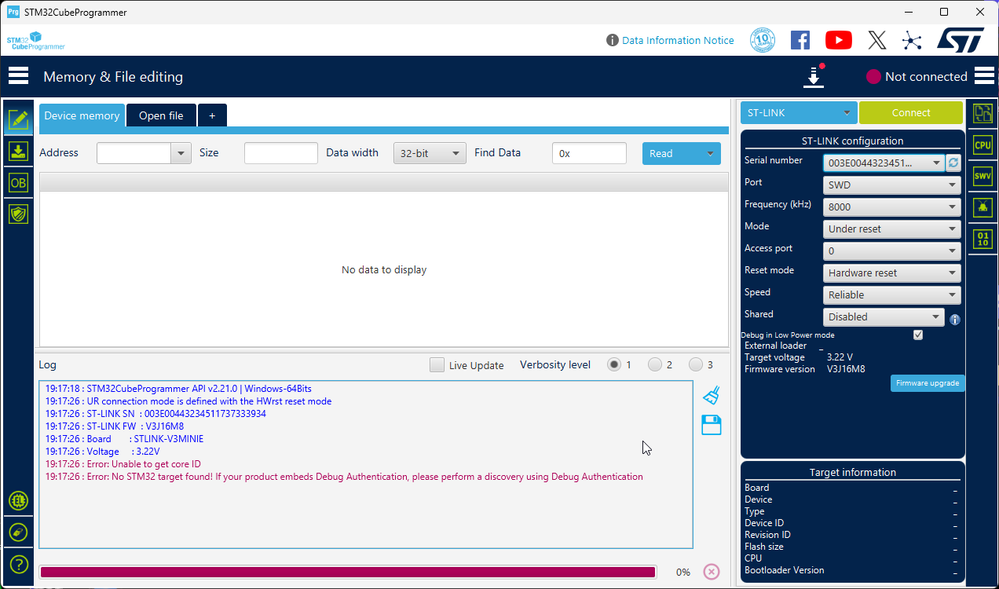Open the ST YouTube channel icon

[838, 40]
